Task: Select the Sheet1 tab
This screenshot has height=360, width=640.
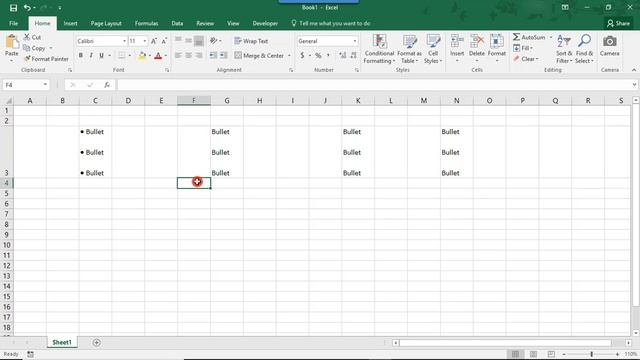Action: (x=62, y=342)
